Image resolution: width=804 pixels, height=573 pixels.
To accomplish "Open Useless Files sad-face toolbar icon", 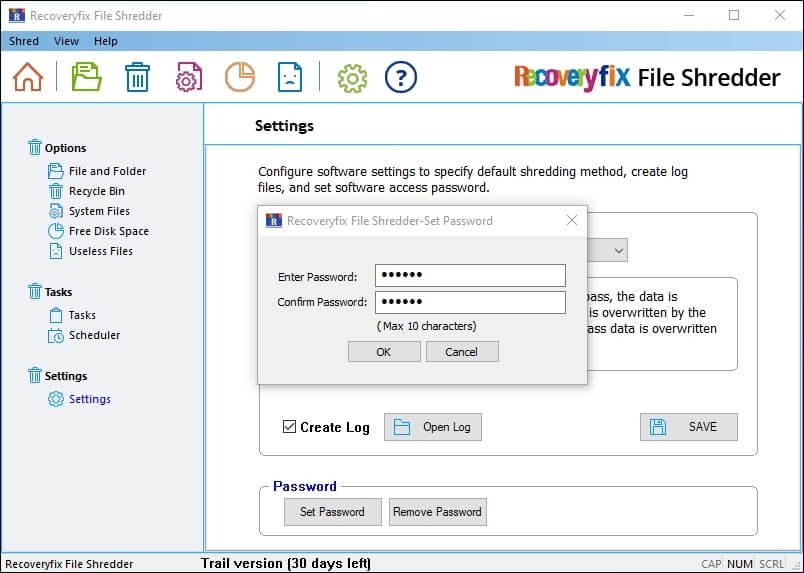I will [x=290, y=77].
